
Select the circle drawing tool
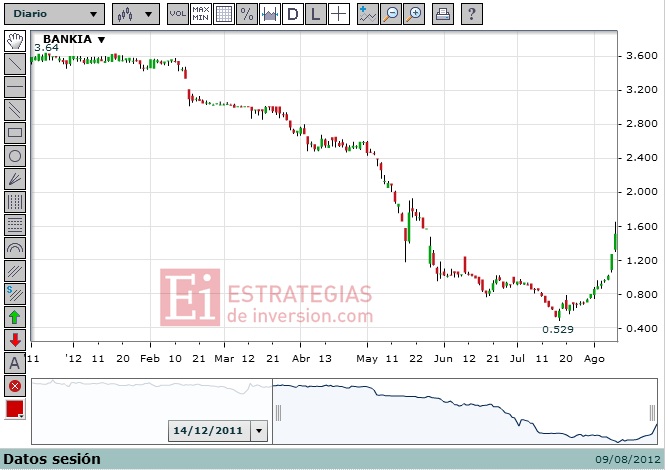click(x=15, y=156)
